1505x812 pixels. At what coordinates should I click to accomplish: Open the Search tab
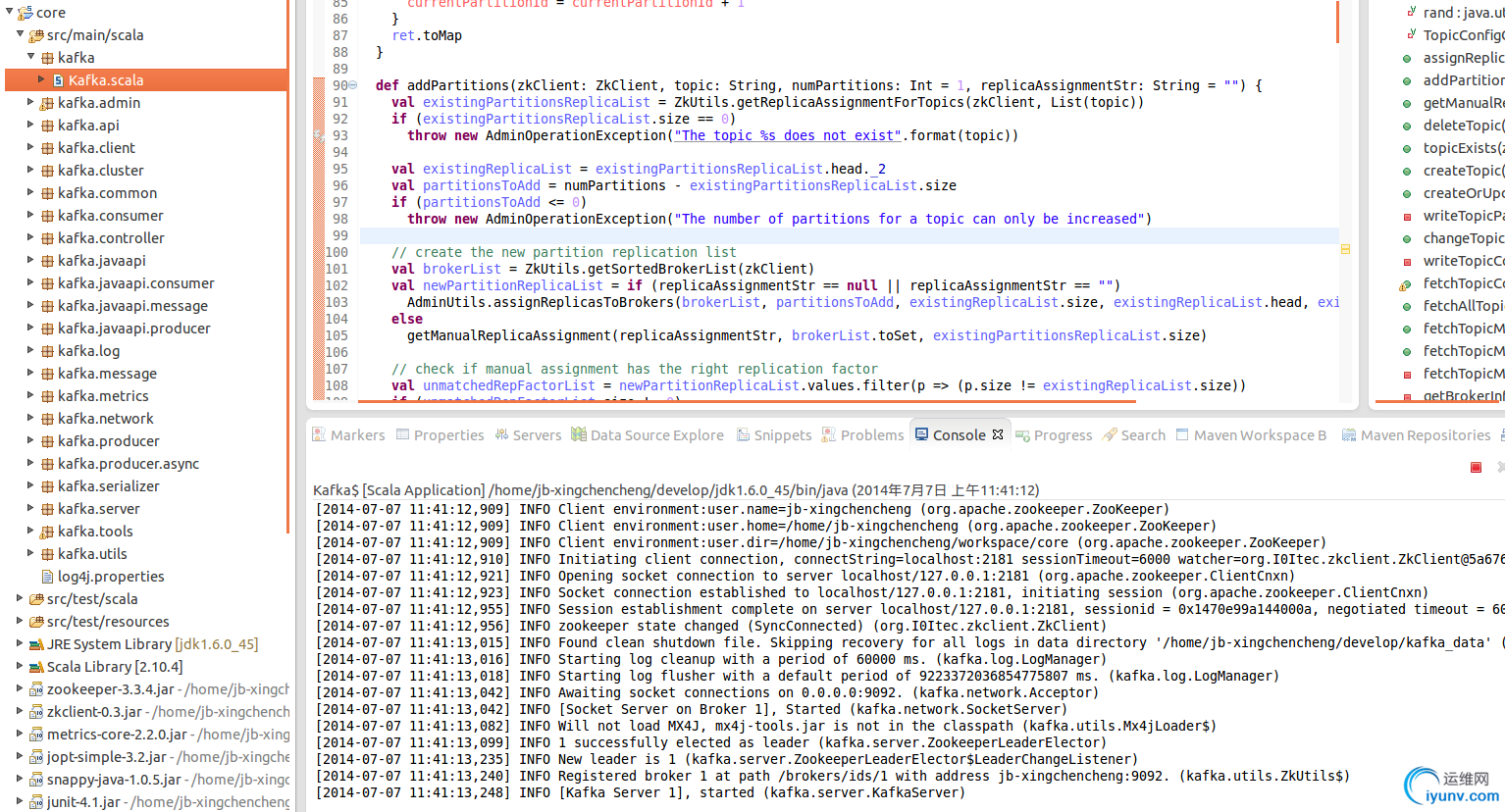[1134, 435]
